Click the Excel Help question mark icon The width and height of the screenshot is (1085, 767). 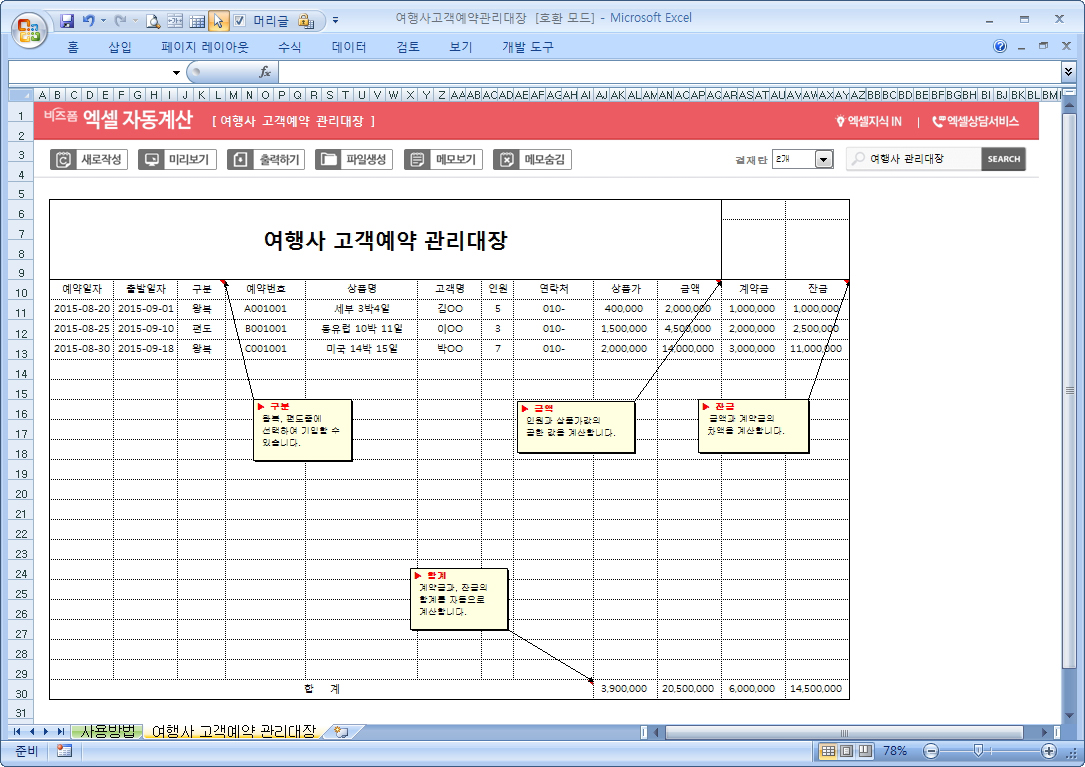click(1000, 46)
